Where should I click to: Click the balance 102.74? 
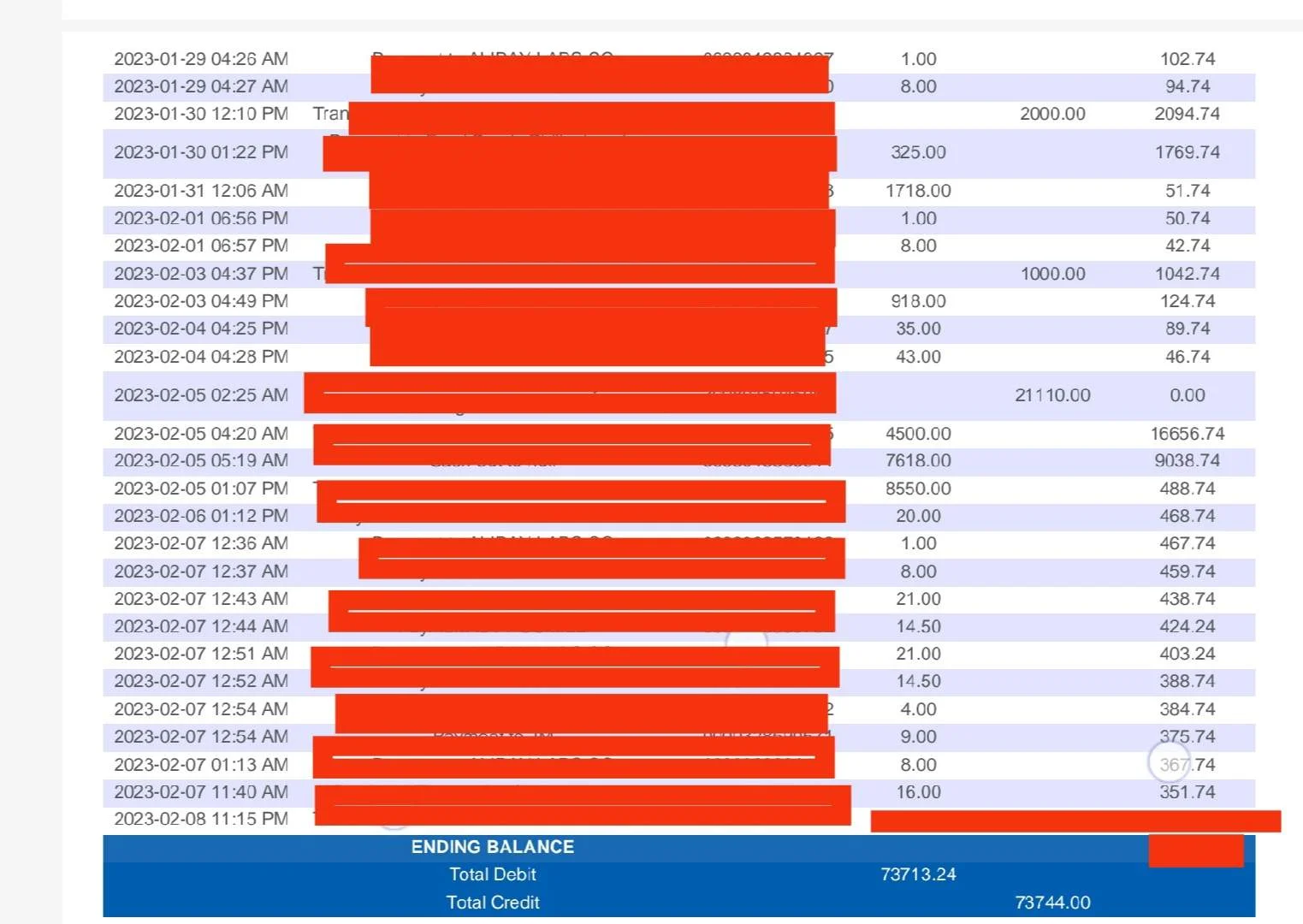pos(1188,59)
